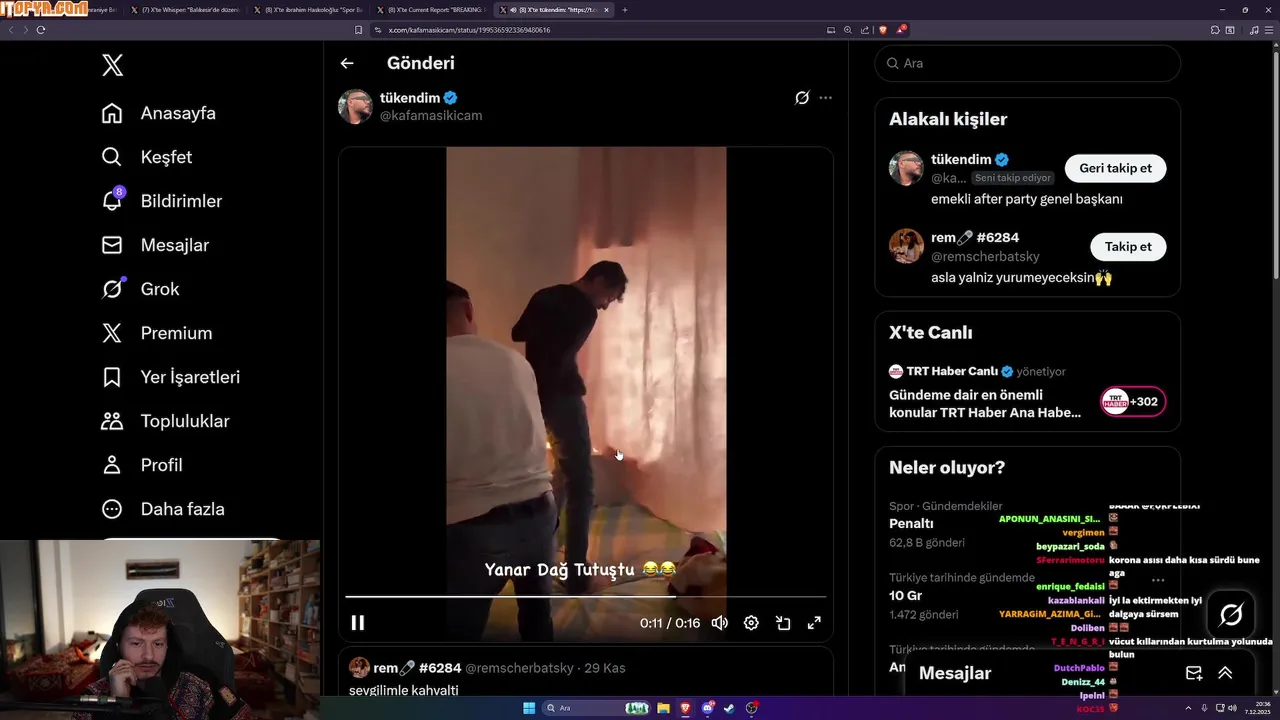Go to Anasayfa home page
The width and height of the screenshot is (1280, 720).
pyautogui.click(x=159, y=113)
